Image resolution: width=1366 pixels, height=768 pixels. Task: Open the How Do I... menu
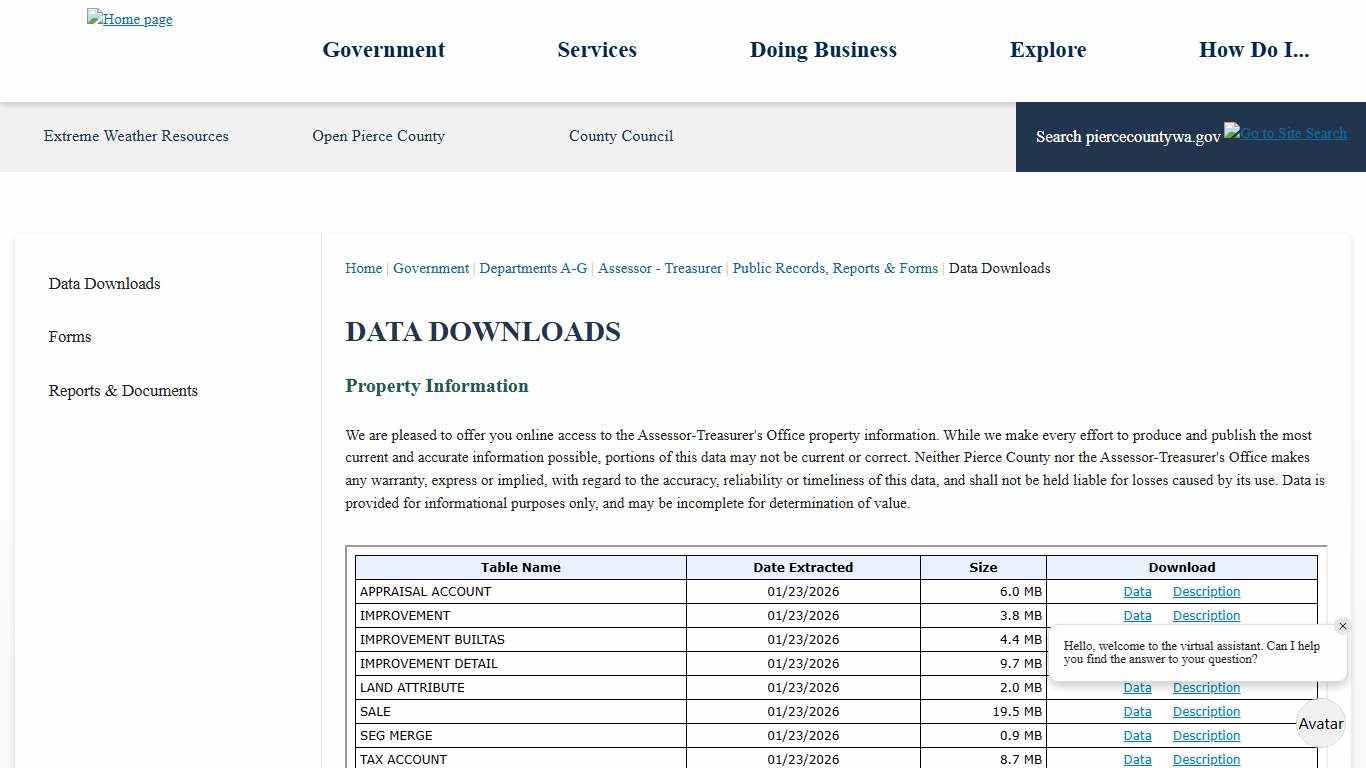click(1254, 50)
